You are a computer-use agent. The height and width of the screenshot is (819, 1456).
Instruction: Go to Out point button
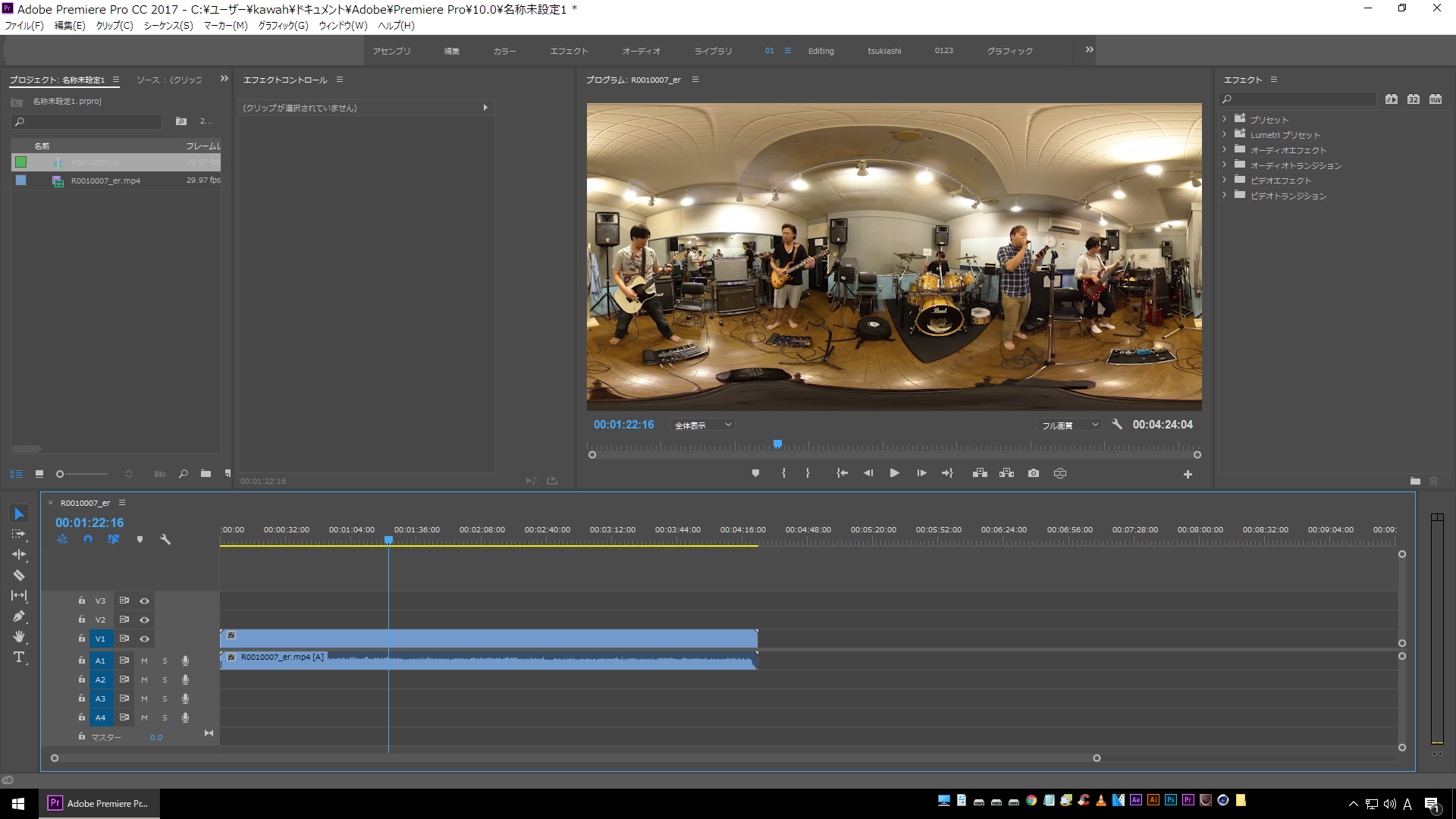tap(948, 473)
